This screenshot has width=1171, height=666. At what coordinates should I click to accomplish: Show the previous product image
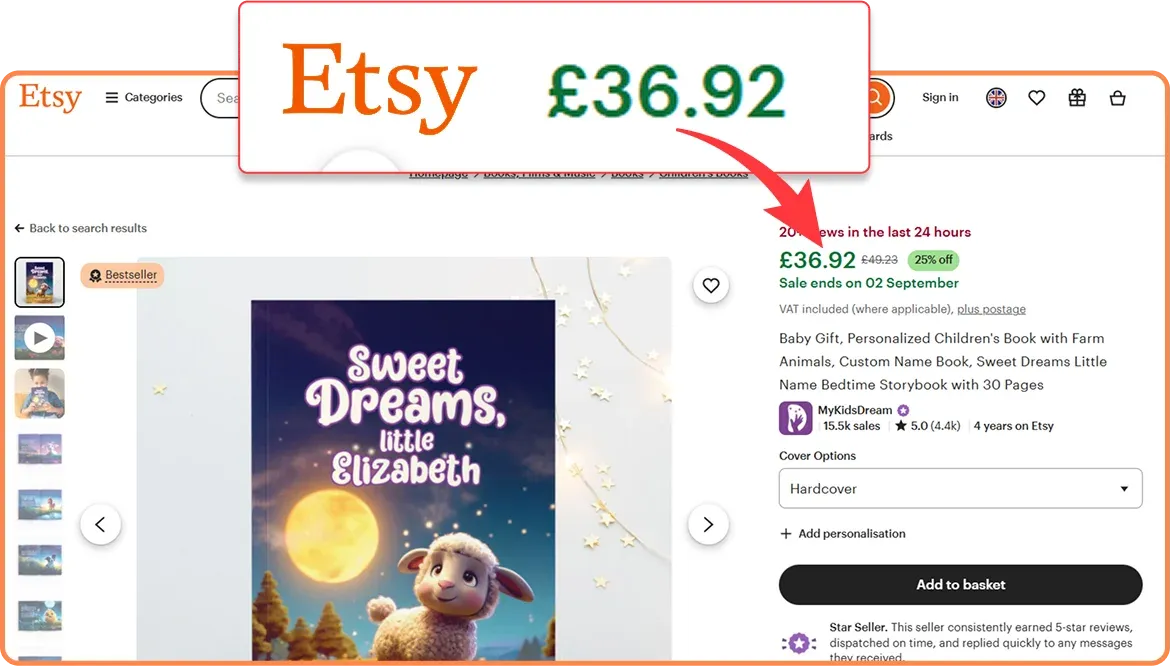pyautogui.click(x=101, y=524)
